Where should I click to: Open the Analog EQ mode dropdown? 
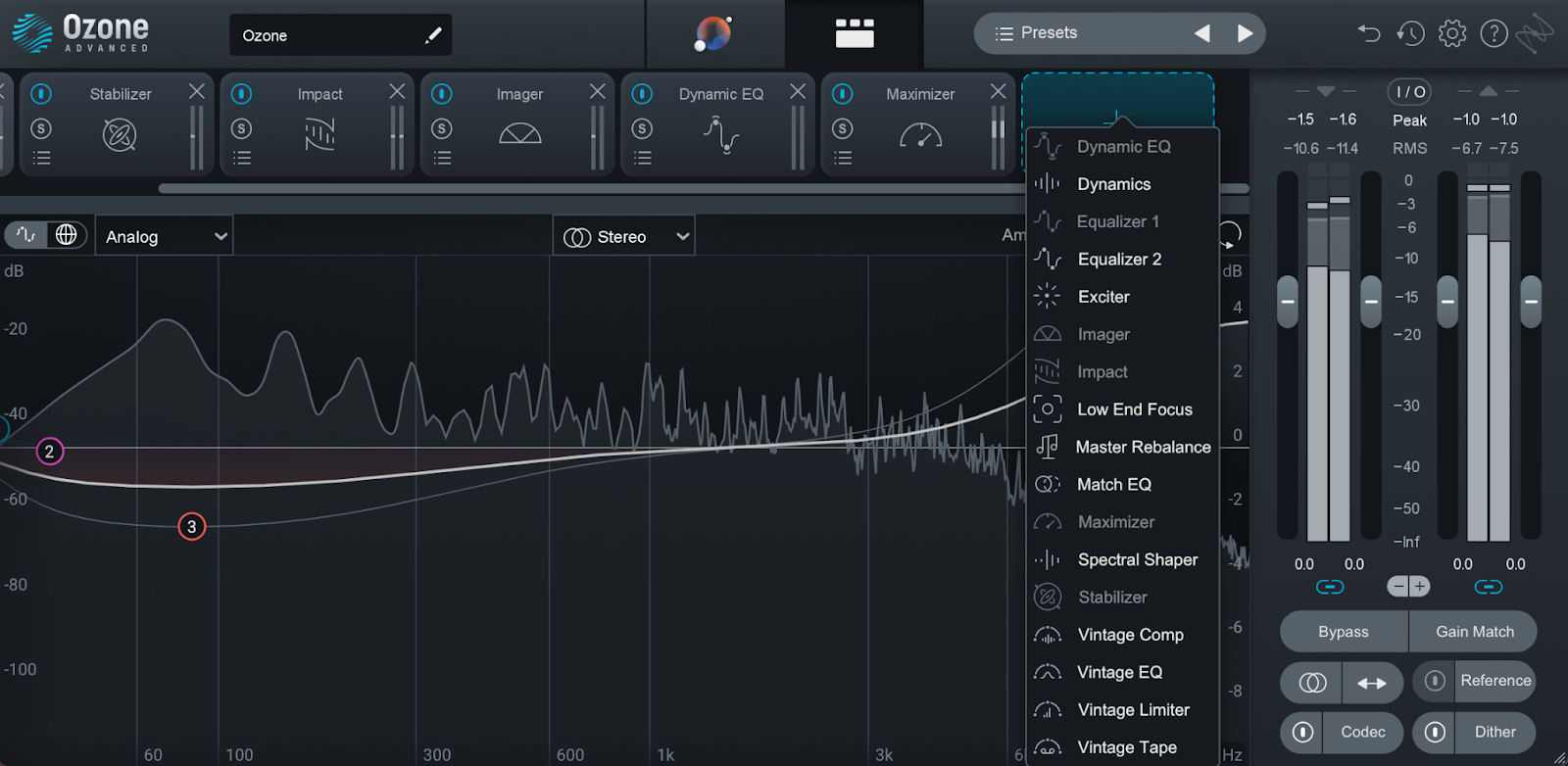click(x=164, y=236)
